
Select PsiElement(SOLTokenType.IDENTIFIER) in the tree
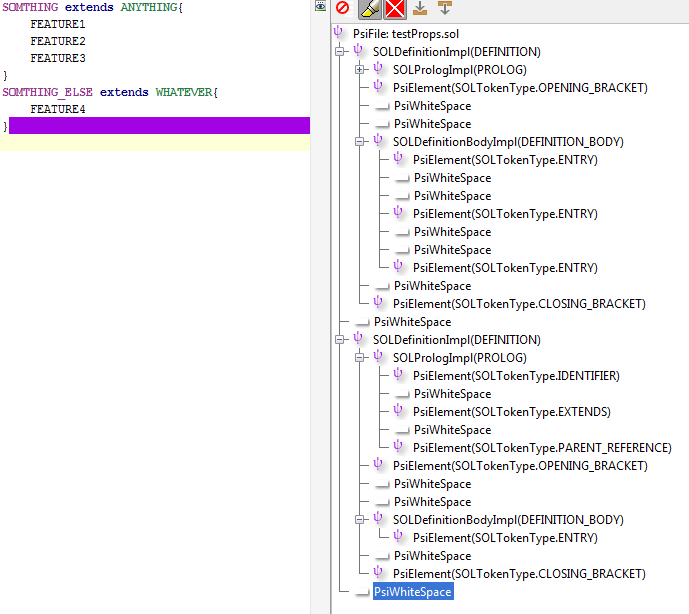point(516,376)
